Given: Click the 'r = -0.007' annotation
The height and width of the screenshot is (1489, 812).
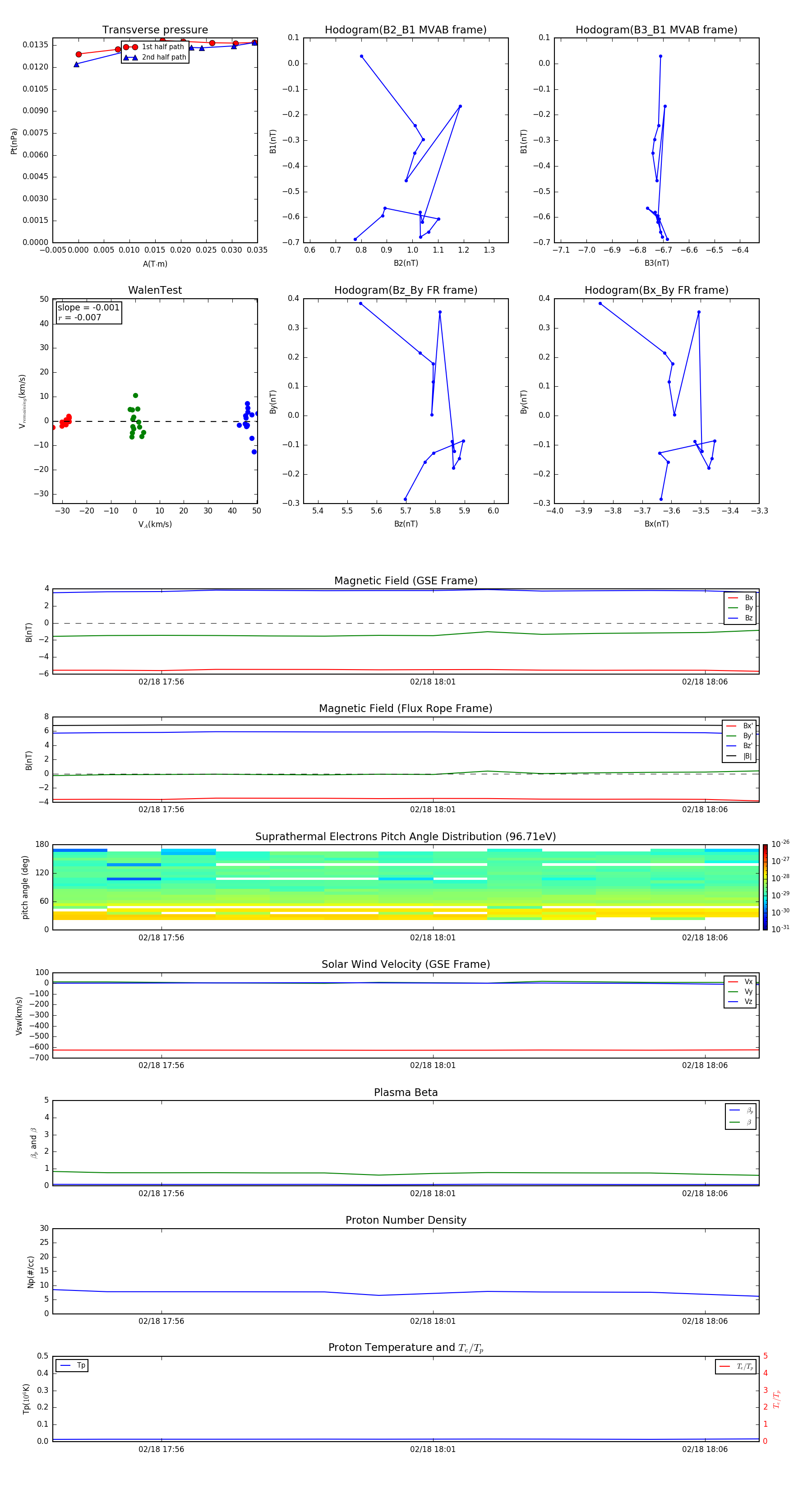Looking at the screenshot, I should click(80, 317).
